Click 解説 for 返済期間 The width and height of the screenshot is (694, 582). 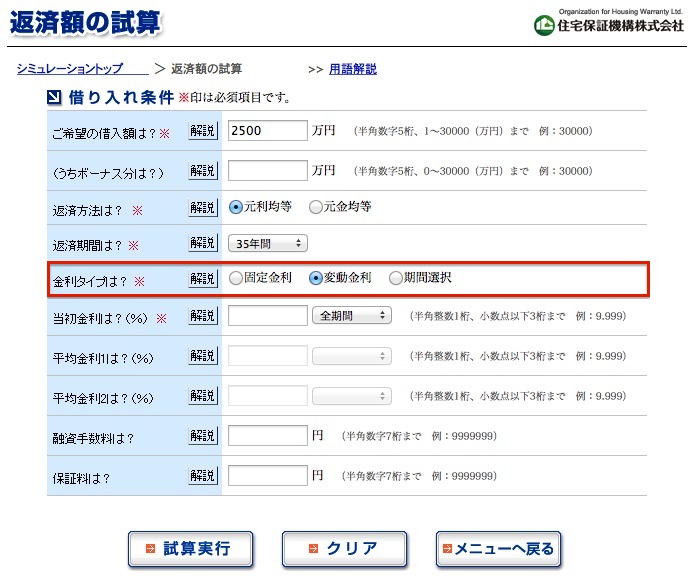(x=203, y=243)
